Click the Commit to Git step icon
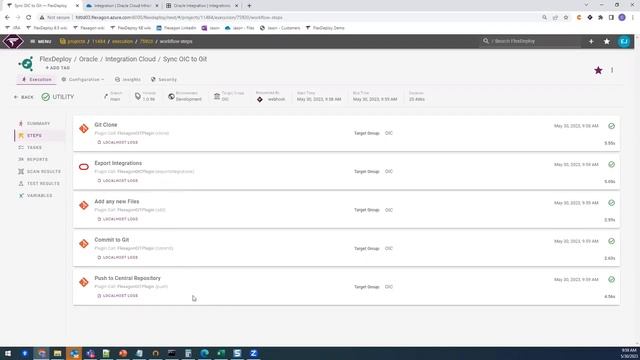Screen dimensions: 640x360 click(84, 244)
